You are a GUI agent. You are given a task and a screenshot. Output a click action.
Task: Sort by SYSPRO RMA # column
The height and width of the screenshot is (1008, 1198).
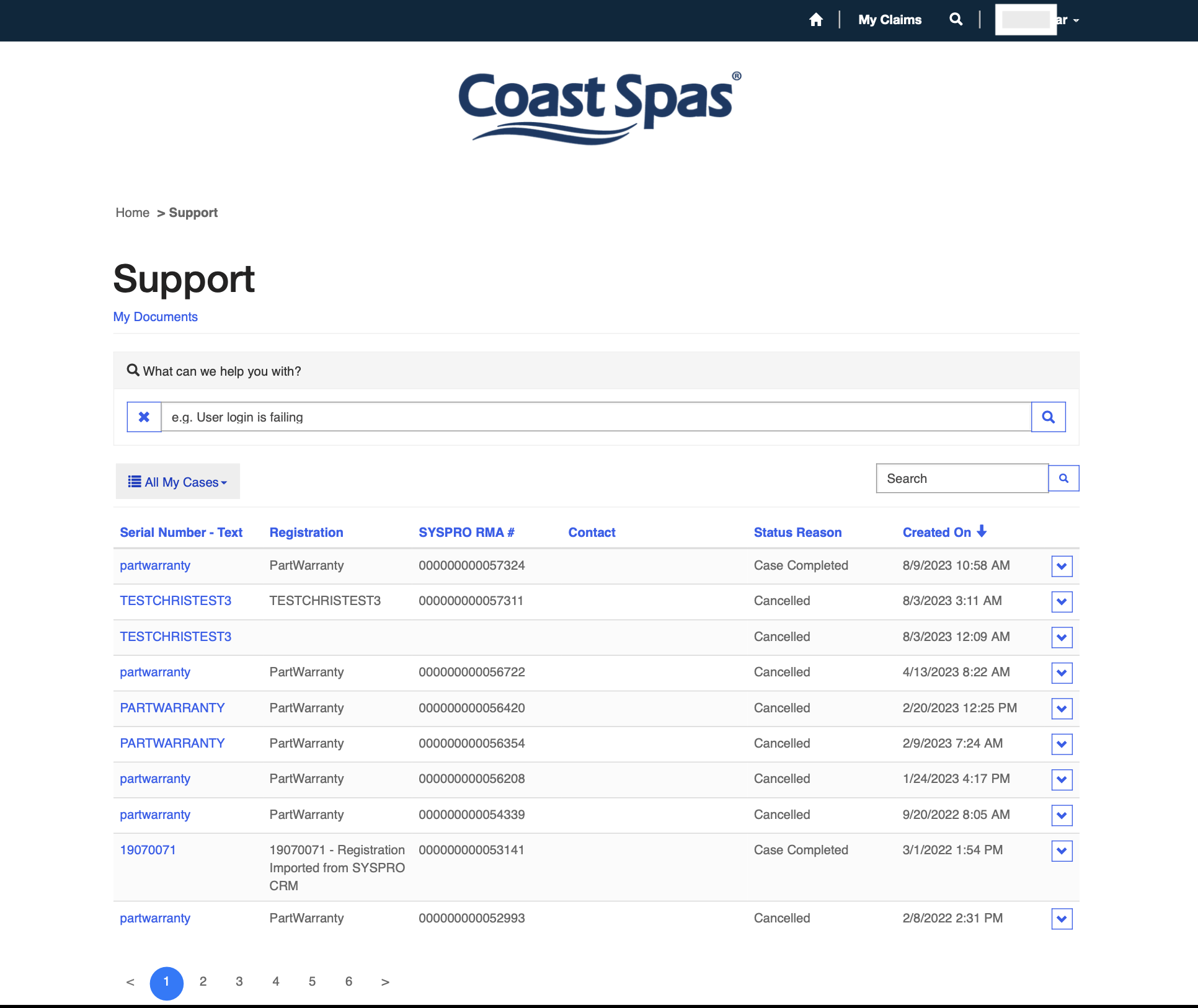pyautogui.click(x=467, y=533)
